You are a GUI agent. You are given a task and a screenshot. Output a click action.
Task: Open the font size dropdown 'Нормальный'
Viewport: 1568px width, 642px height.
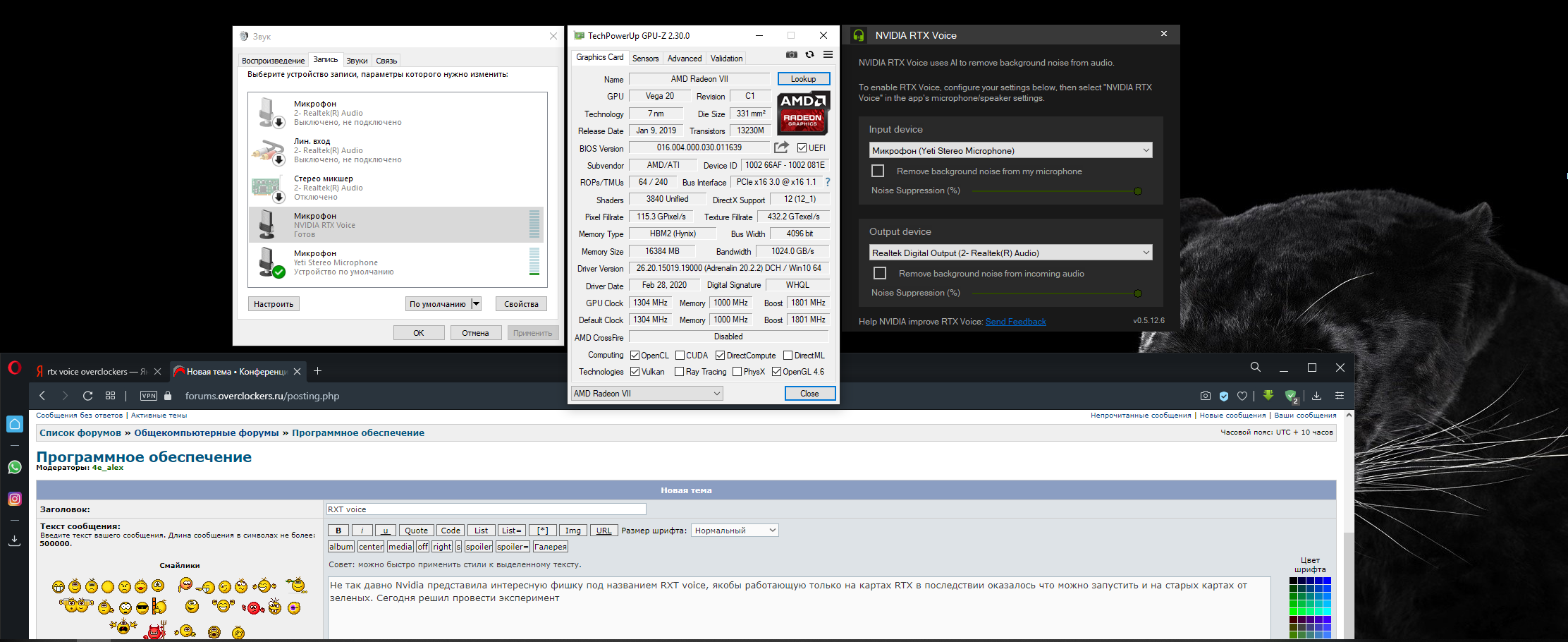[x=735, y=531]
